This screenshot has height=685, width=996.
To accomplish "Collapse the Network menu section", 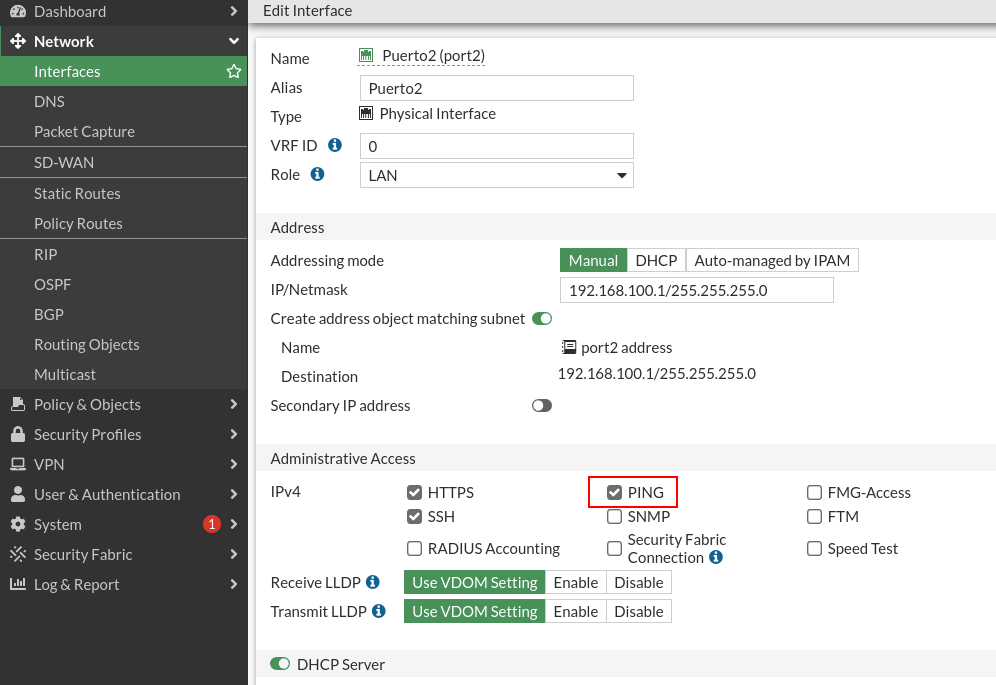I will point(124,41).
